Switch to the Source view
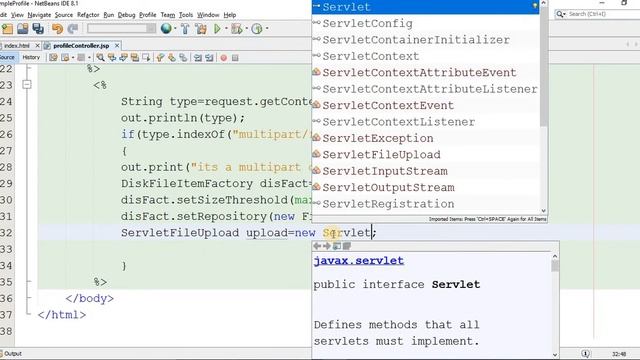This screenshot has width=640, height=360. coord(7,58)
